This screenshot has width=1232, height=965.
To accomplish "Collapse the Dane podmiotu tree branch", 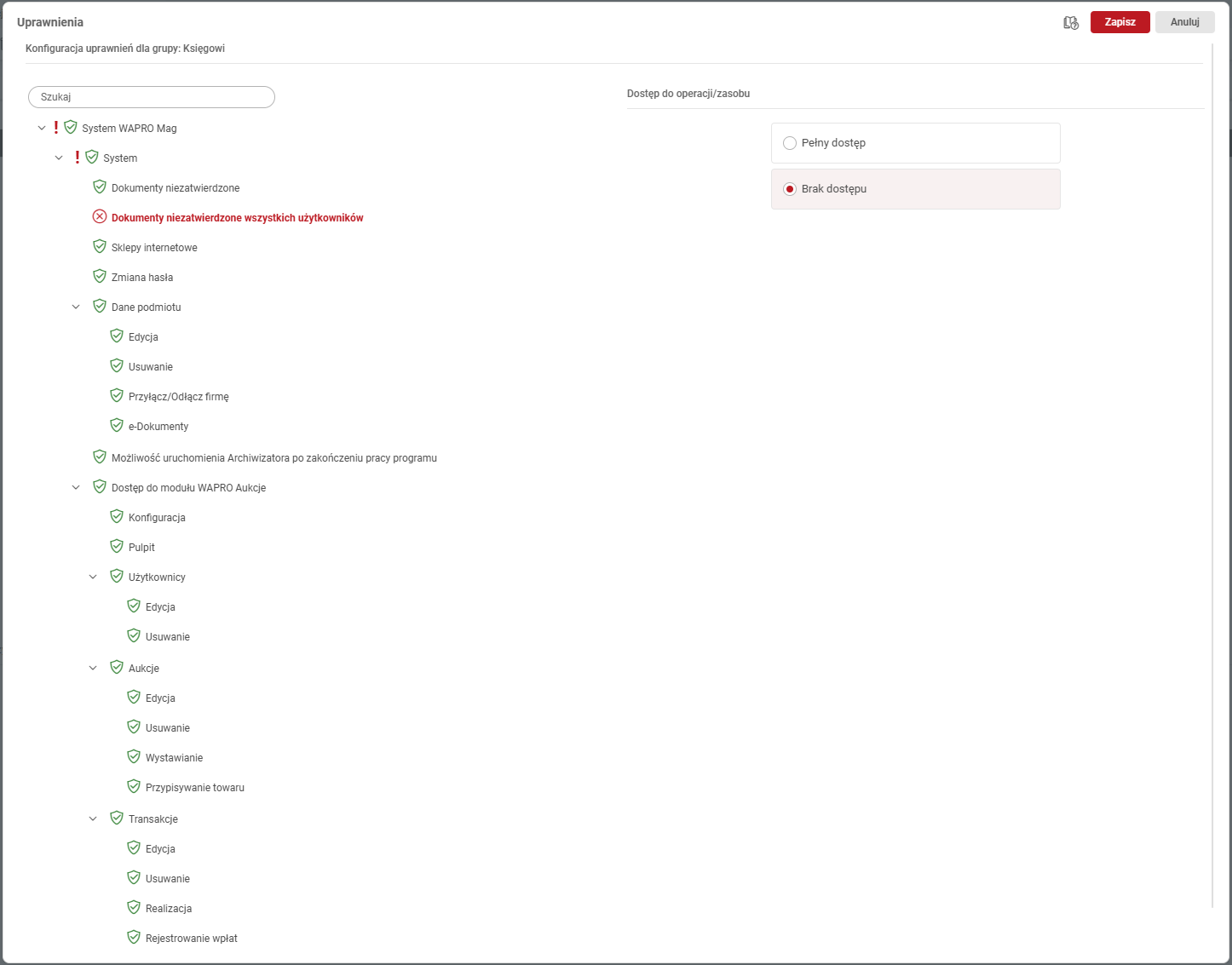I will pyautogui.click(x=76, y=307).
